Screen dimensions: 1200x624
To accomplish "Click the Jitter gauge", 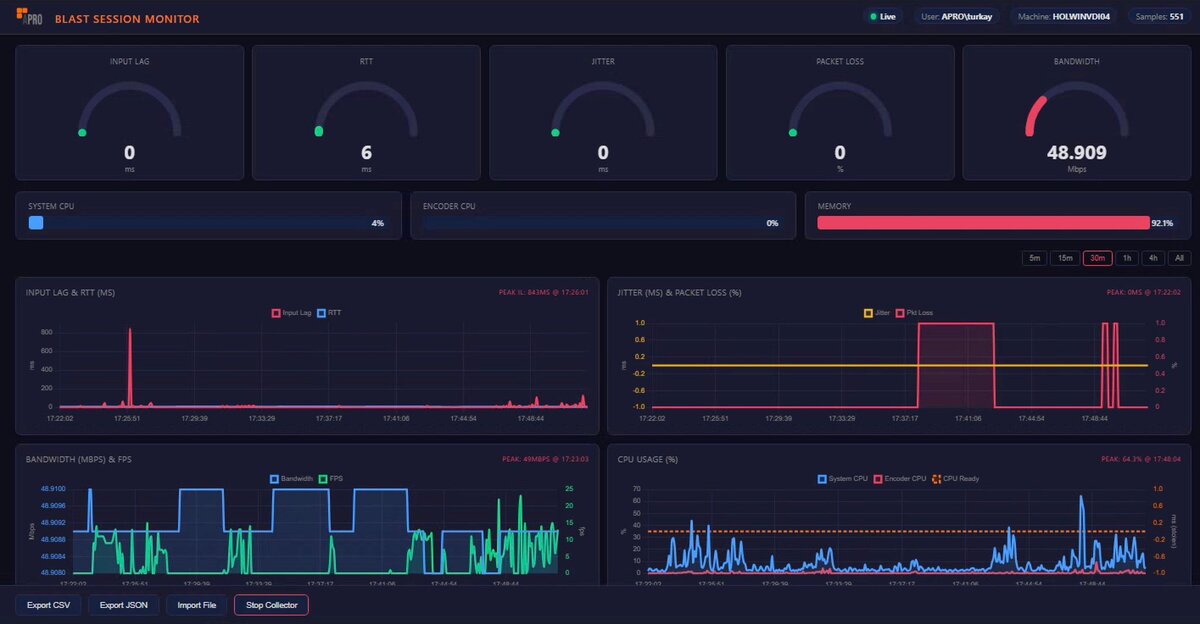I will click(603, 110).
